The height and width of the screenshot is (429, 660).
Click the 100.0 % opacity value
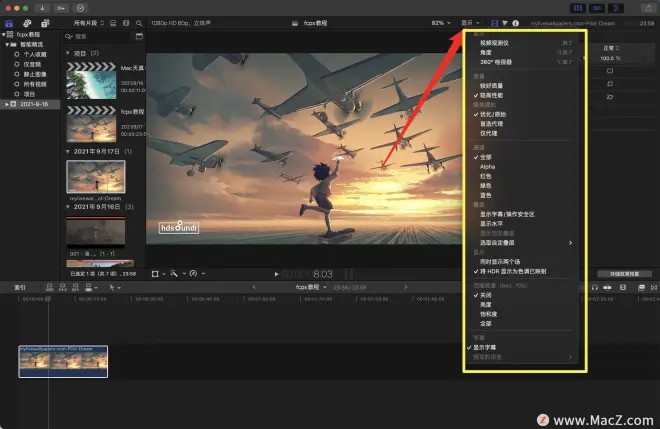click(610, 58)
